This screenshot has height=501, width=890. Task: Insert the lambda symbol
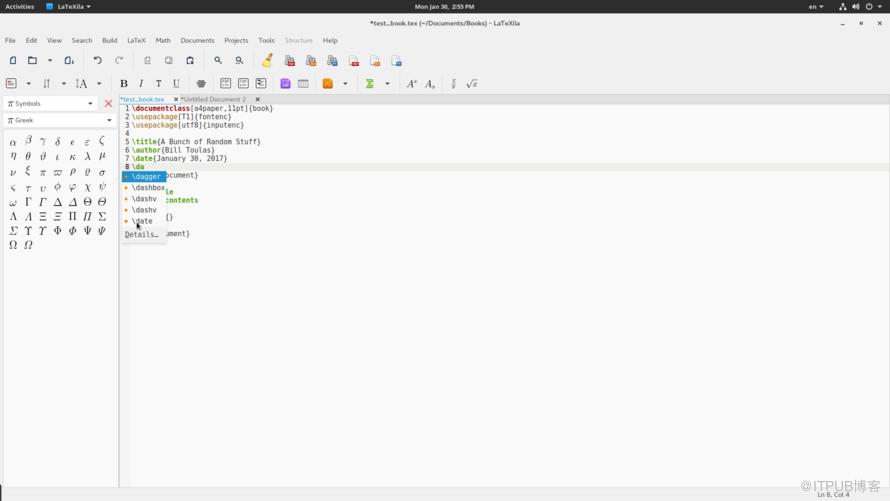[87, 157]
